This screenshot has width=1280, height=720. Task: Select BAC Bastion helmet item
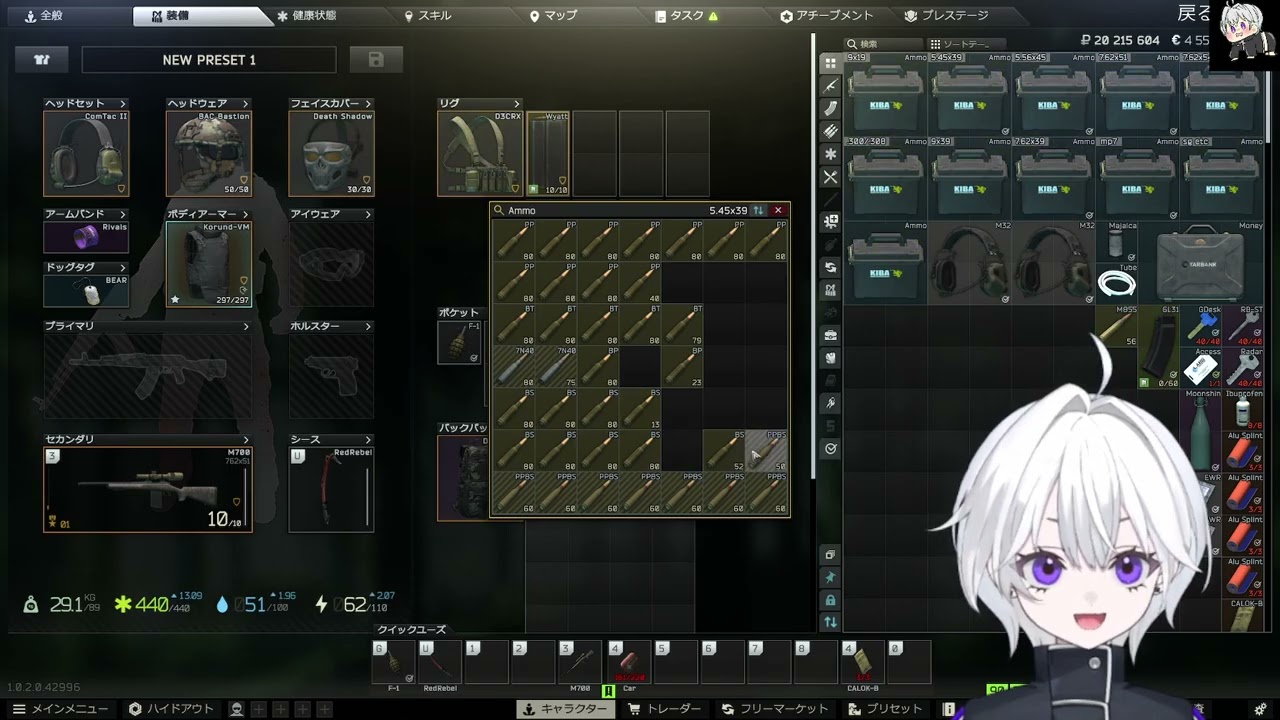(209, 153)
